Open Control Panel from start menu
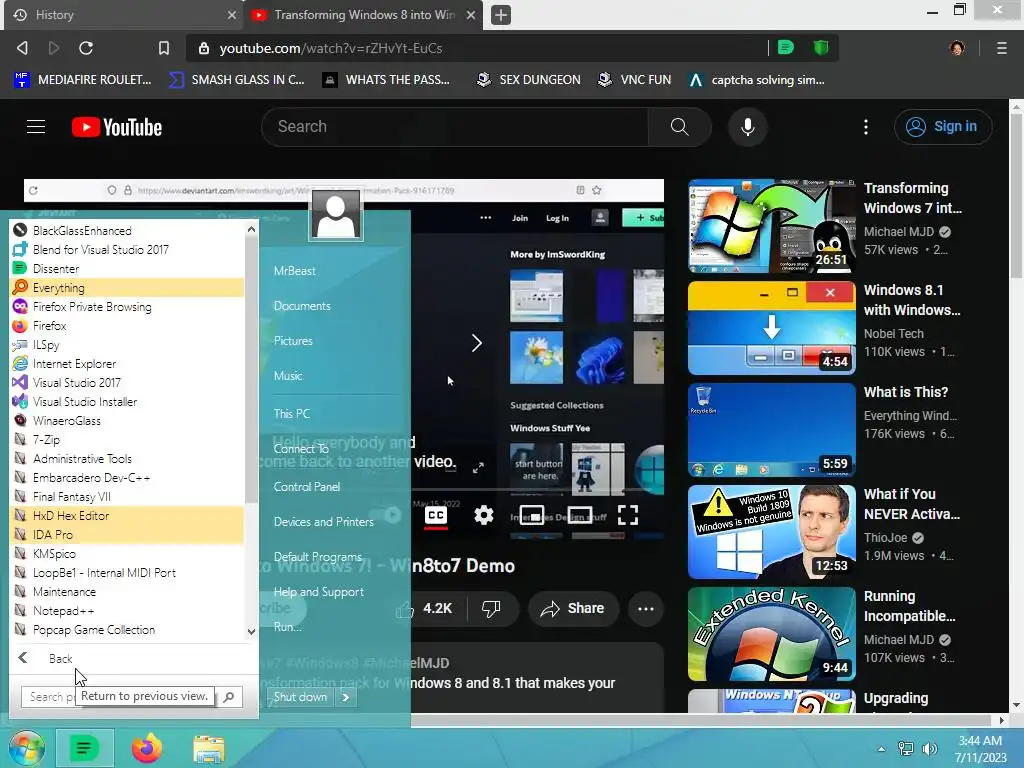The image size is (1024, 768). 307,487
